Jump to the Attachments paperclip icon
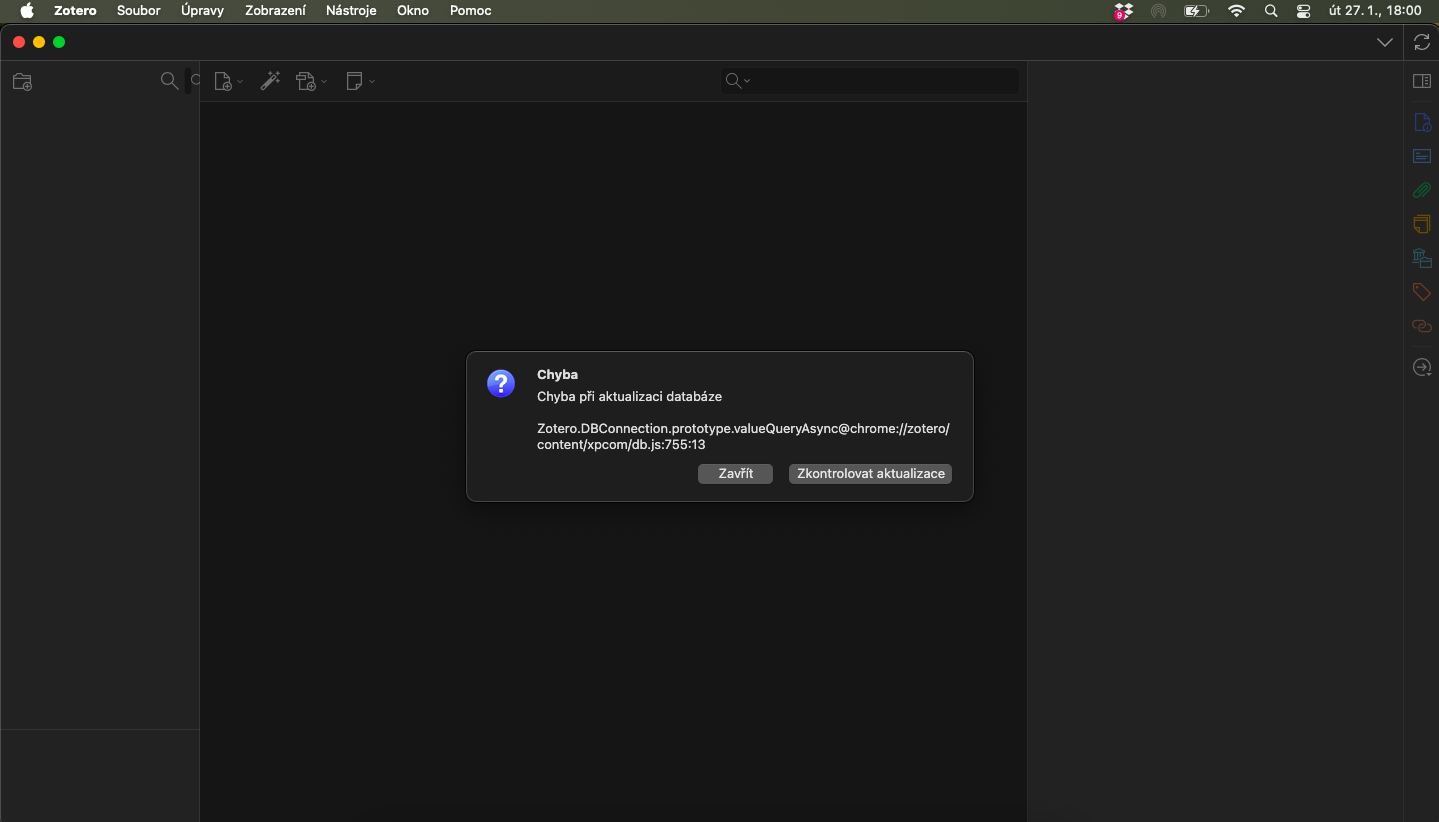Screen dimensions: 1439x822 tap(1421, 190)
